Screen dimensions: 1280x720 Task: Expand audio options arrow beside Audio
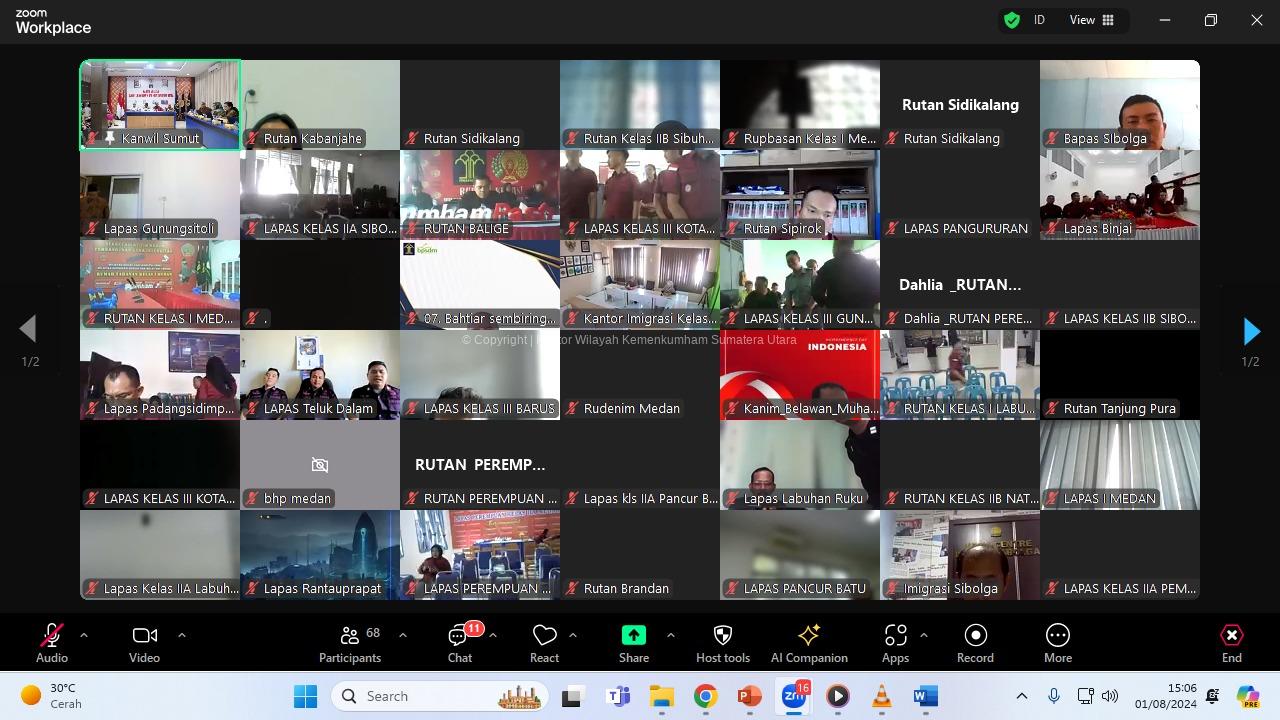tap(83, 635)
